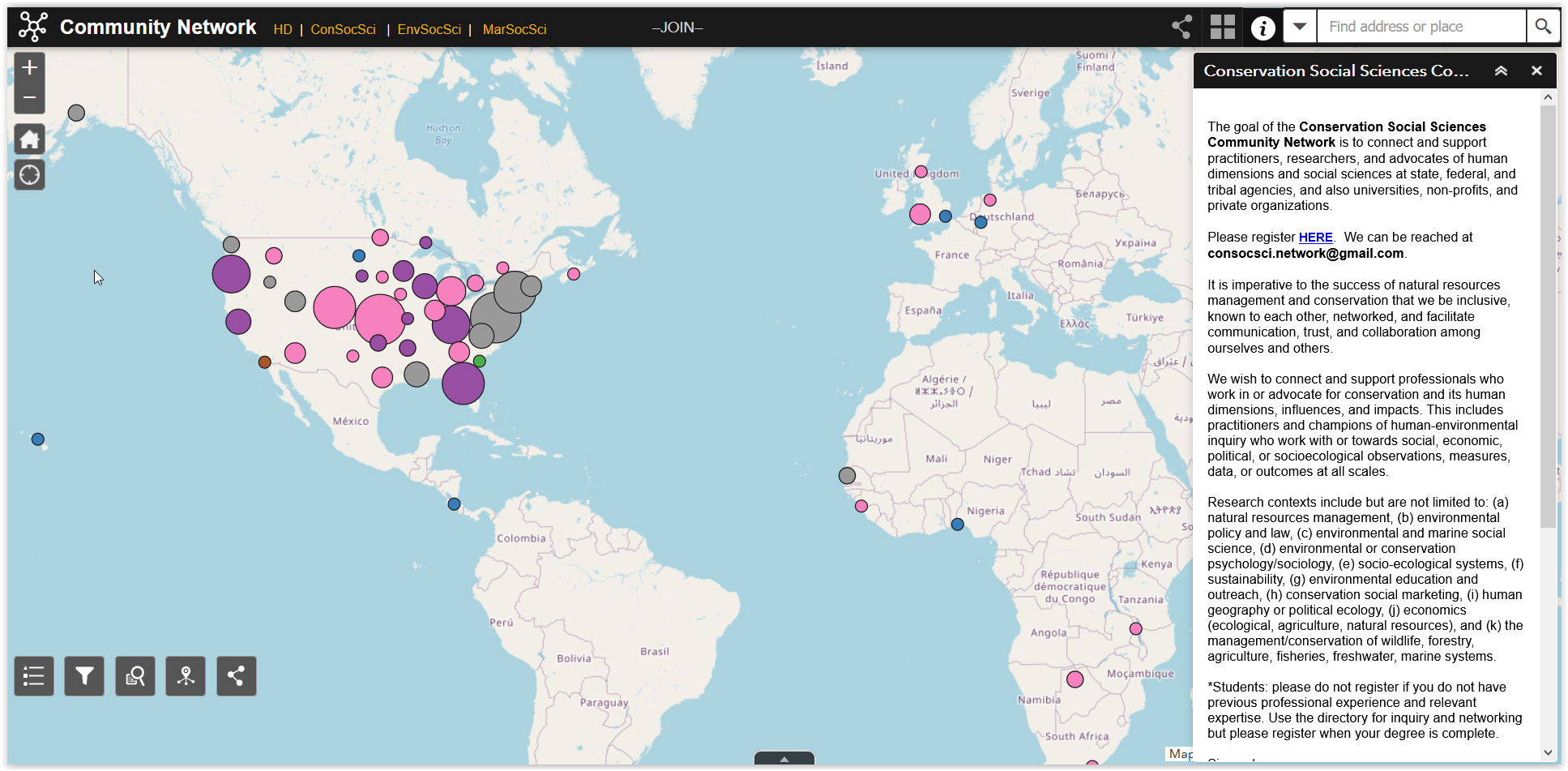Image resolution: width=1568 pixels, height=771 pixels.
Task: Expand the attribute table bottom arrow
Action: [784, 760]
